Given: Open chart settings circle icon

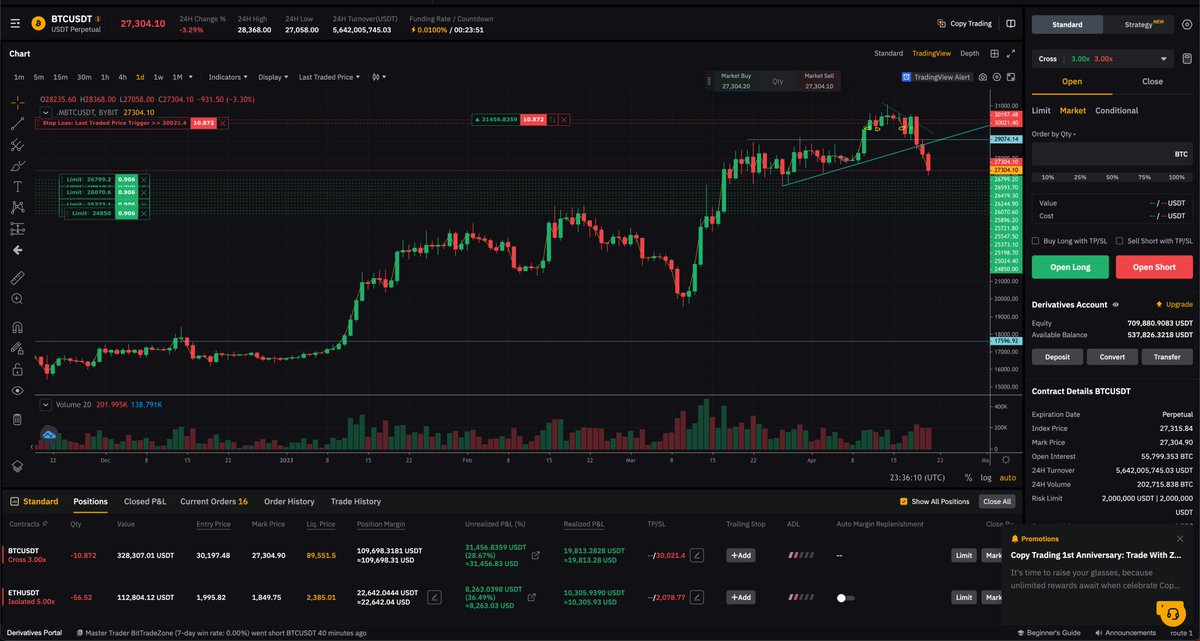Looking at the screenshot, I should point(997,77).
